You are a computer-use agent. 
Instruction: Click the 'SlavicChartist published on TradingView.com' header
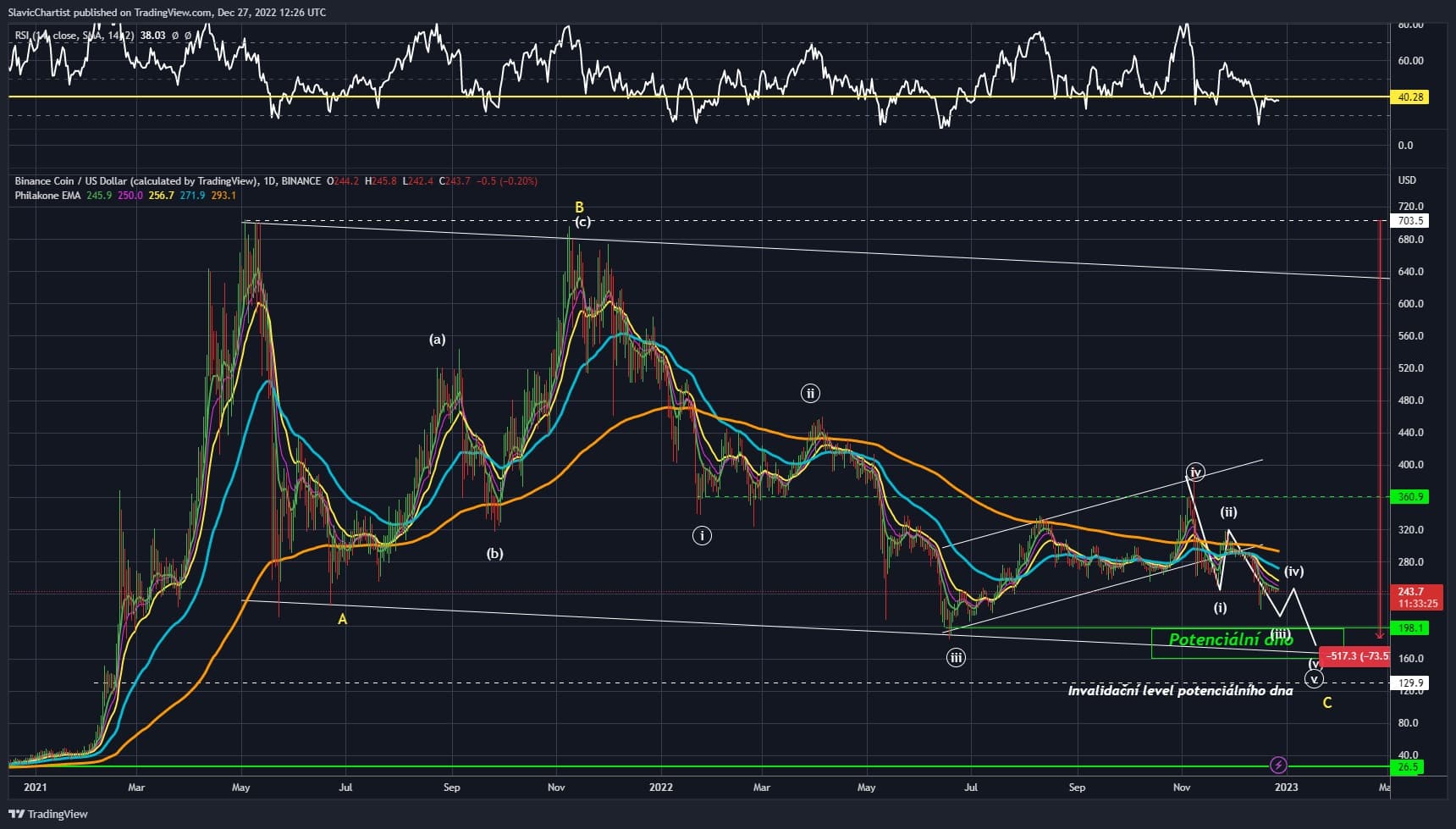click(x=111, y=13)
